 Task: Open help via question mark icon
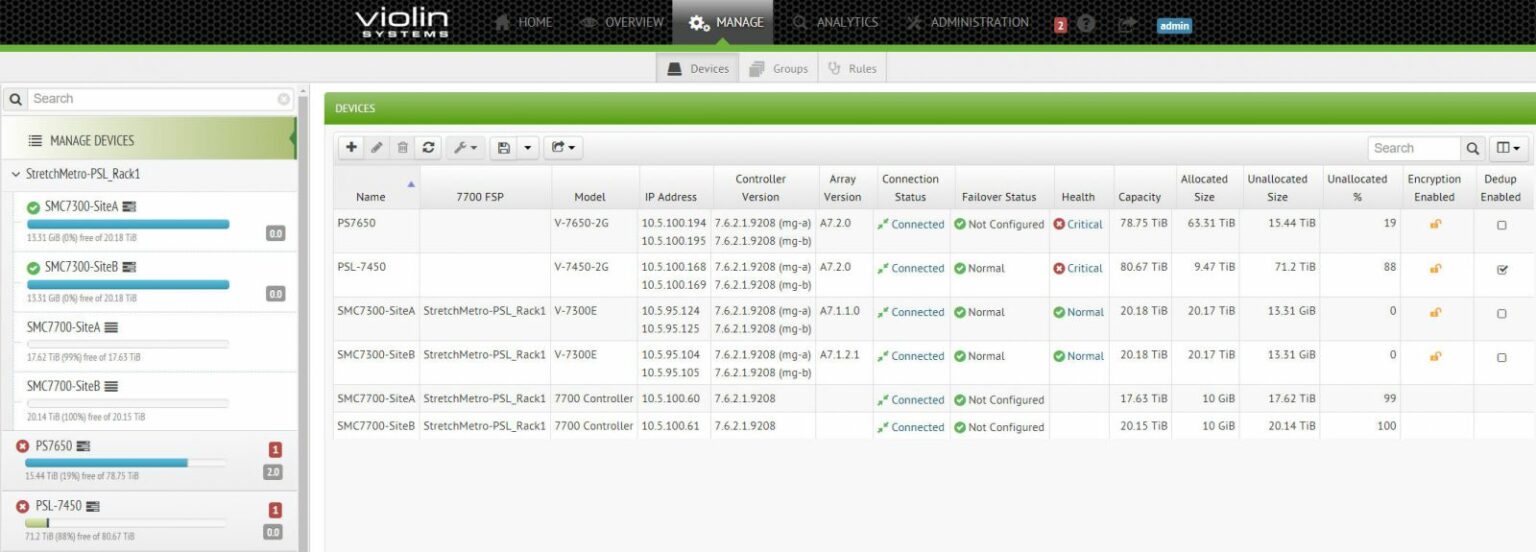pyautogui.click(x=1086, y=24)
